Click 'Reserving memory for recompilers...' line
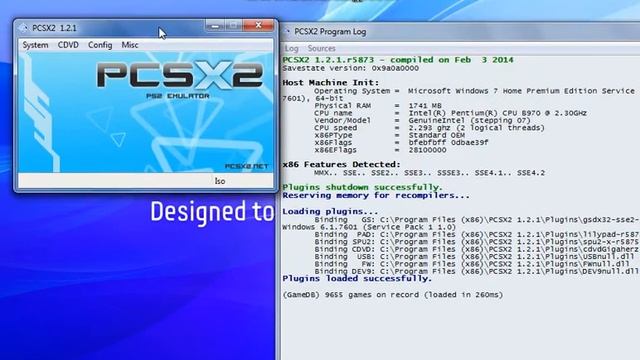 376,196
